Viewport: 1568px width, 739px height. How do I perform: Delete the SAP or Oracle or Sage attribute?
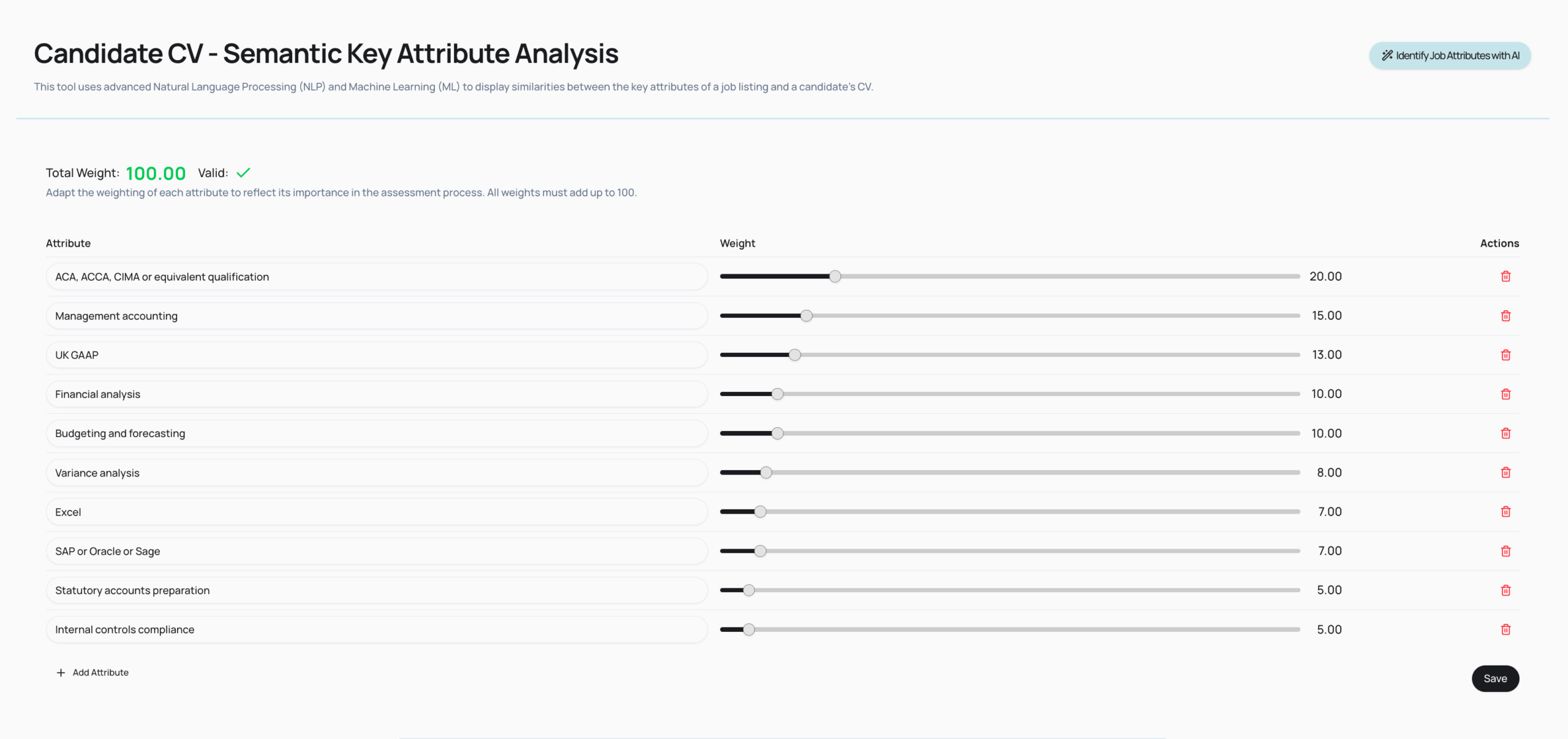(x=1506, y=551)
